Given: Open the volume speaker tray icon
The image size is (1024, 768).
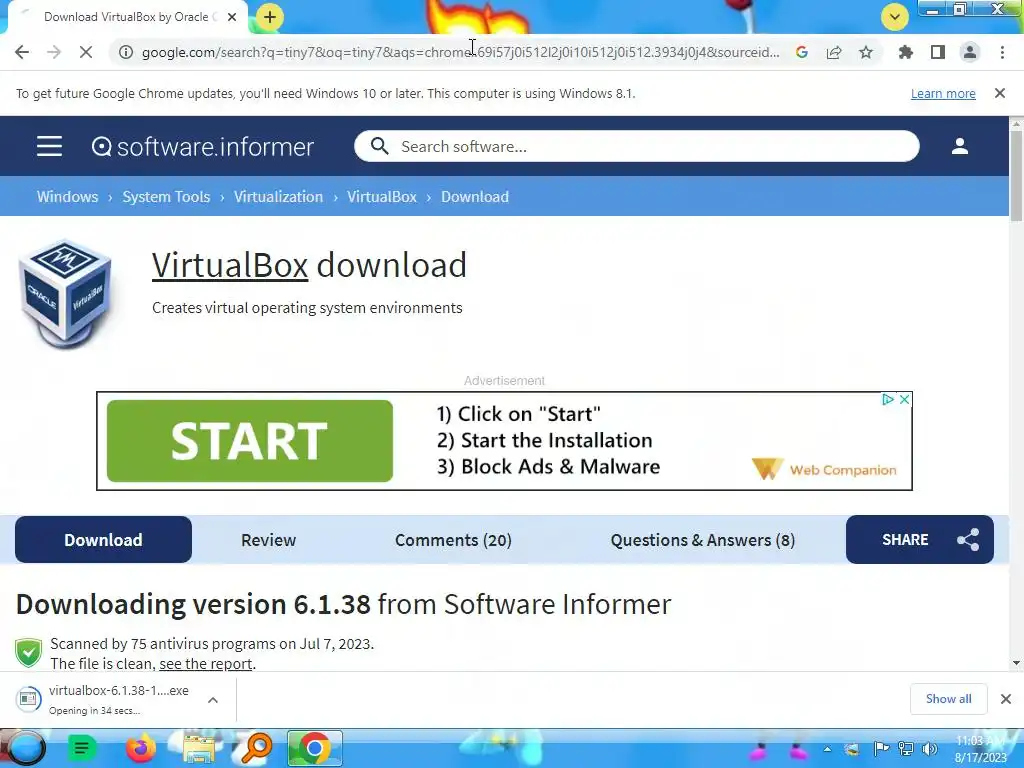Looking at the screenshot, I should click(929, 749).
